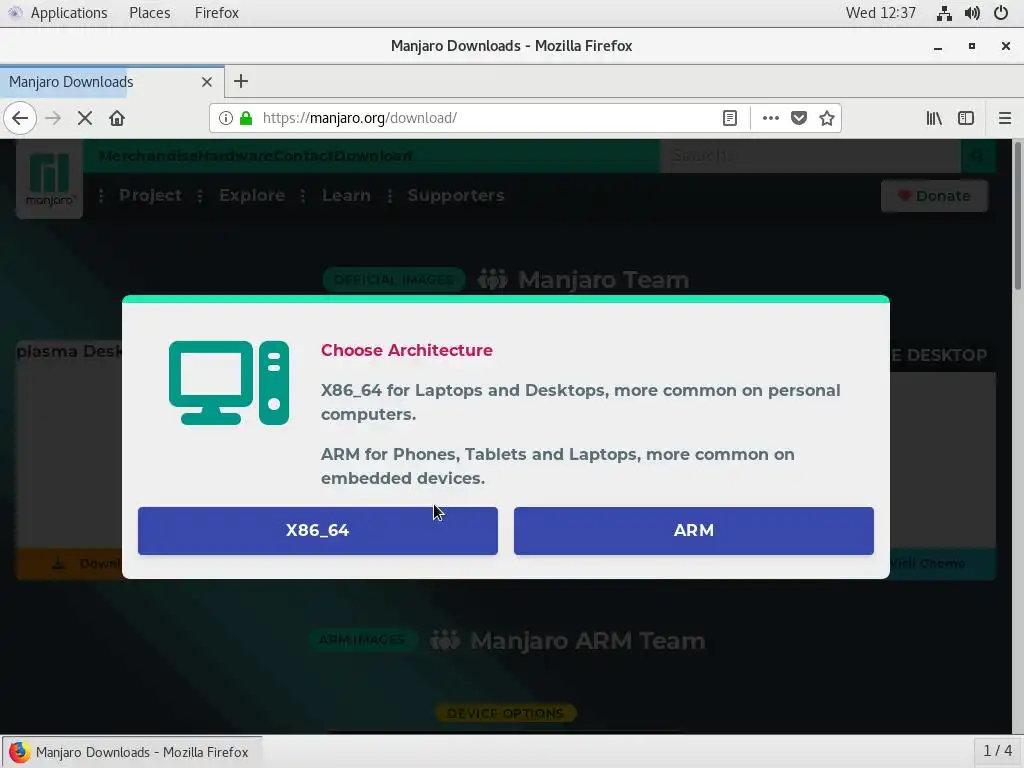Screen dimensions: 1024x768
Task: Choose the X86_64 architecture
Action: click(x=317, y=530)
